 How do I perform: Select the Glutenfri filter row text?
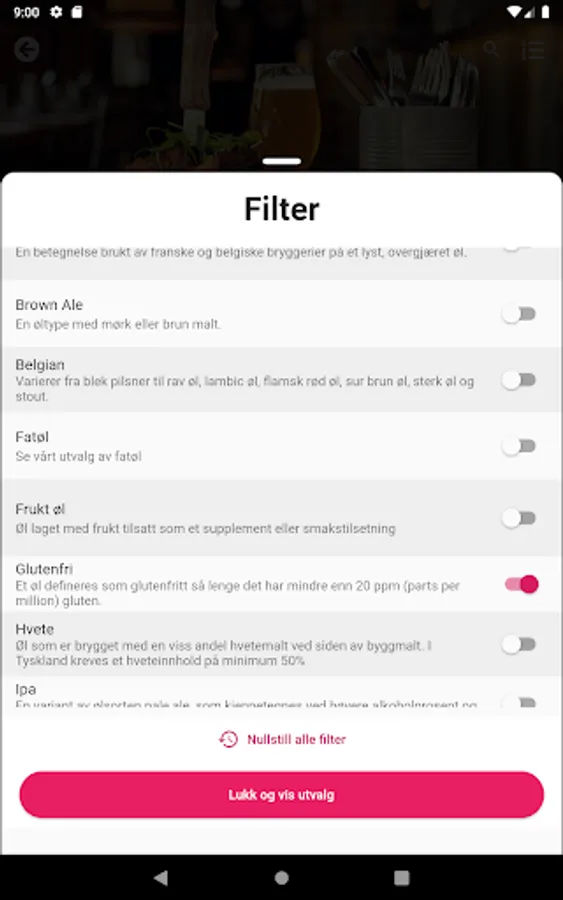(x=44, y=569)
